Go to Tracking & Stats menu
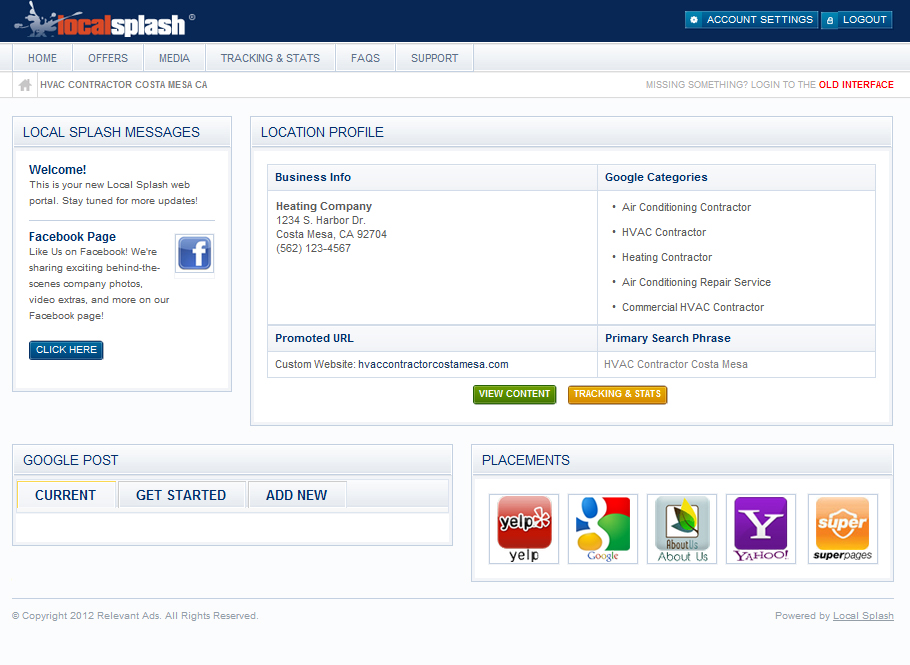Viewport: 910px width, 665px height. (270, 58)
